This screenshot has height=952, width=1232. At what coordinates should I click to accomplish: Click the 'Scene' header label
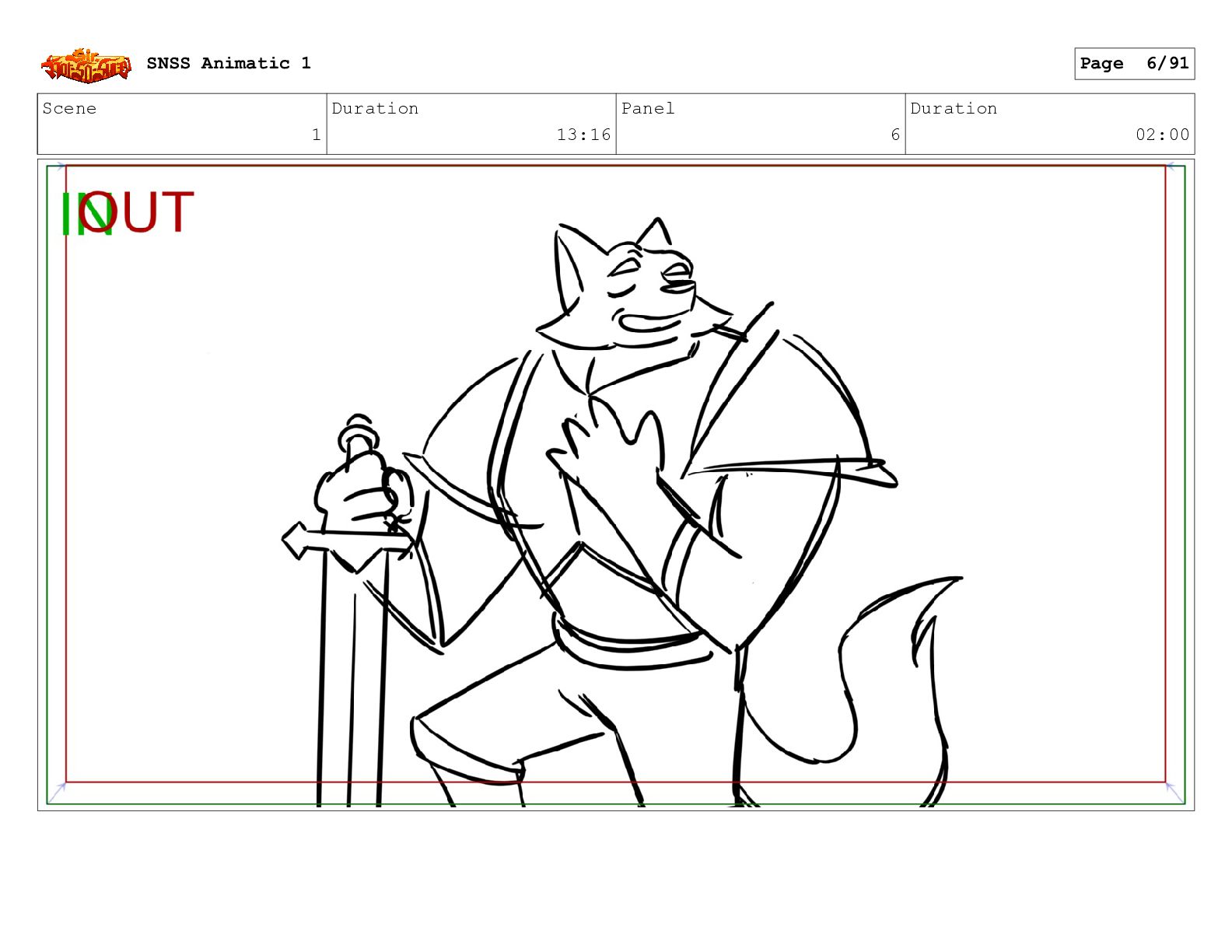(69, 108)
